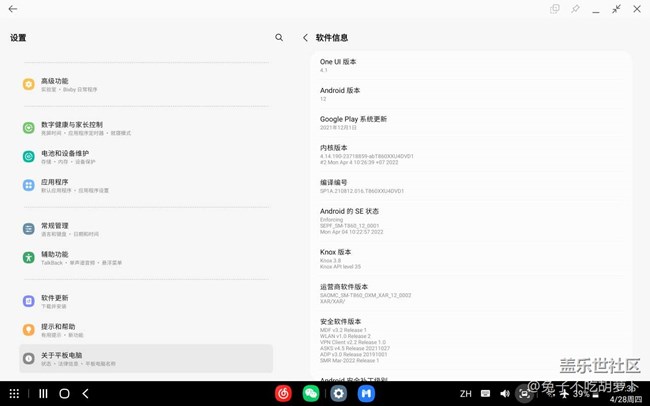Pin the window with pushpin icon
Image resolution: width=650 pixels, height=406 pixels.
(575, 9)
